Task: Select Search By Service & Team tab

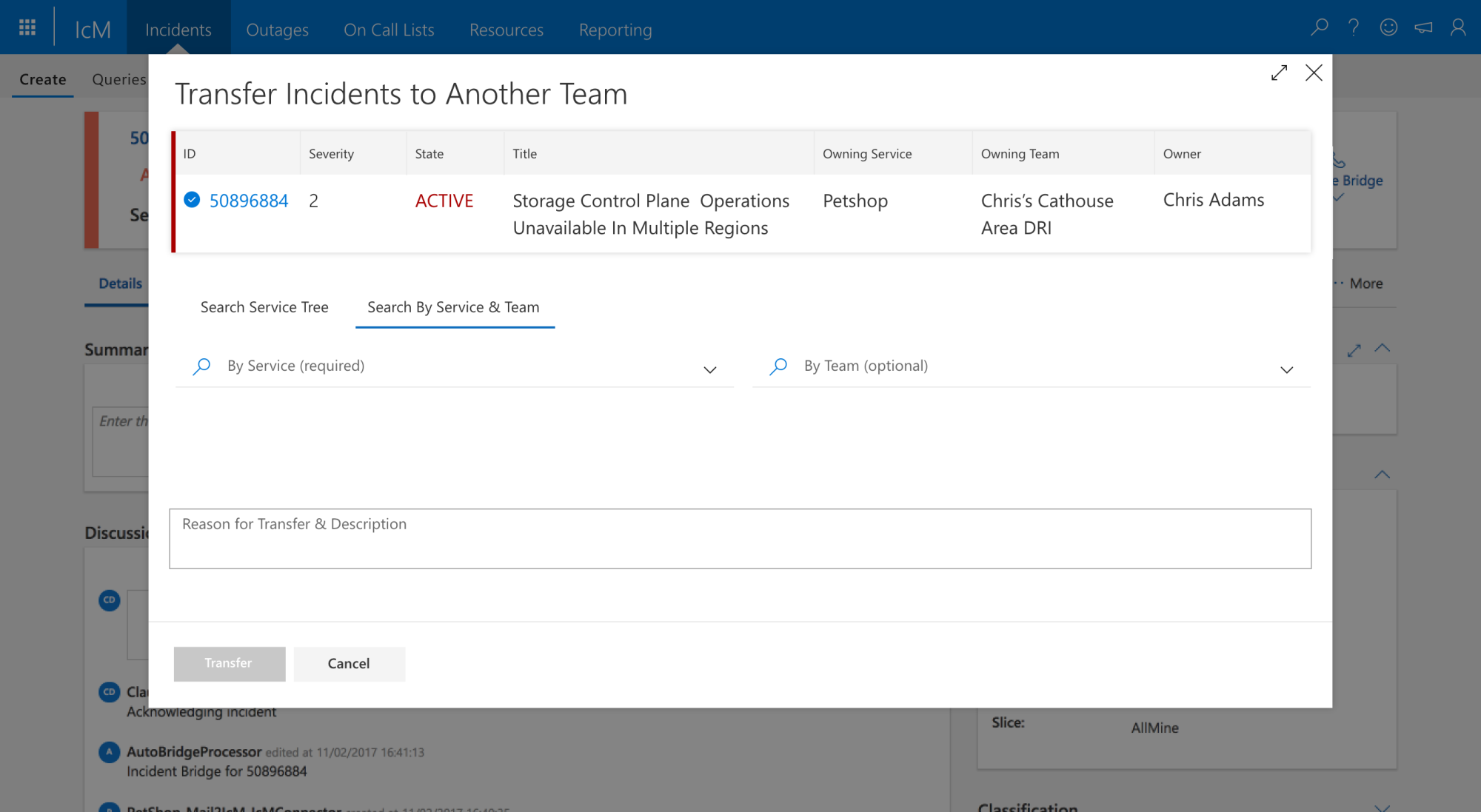Action: 454,307
